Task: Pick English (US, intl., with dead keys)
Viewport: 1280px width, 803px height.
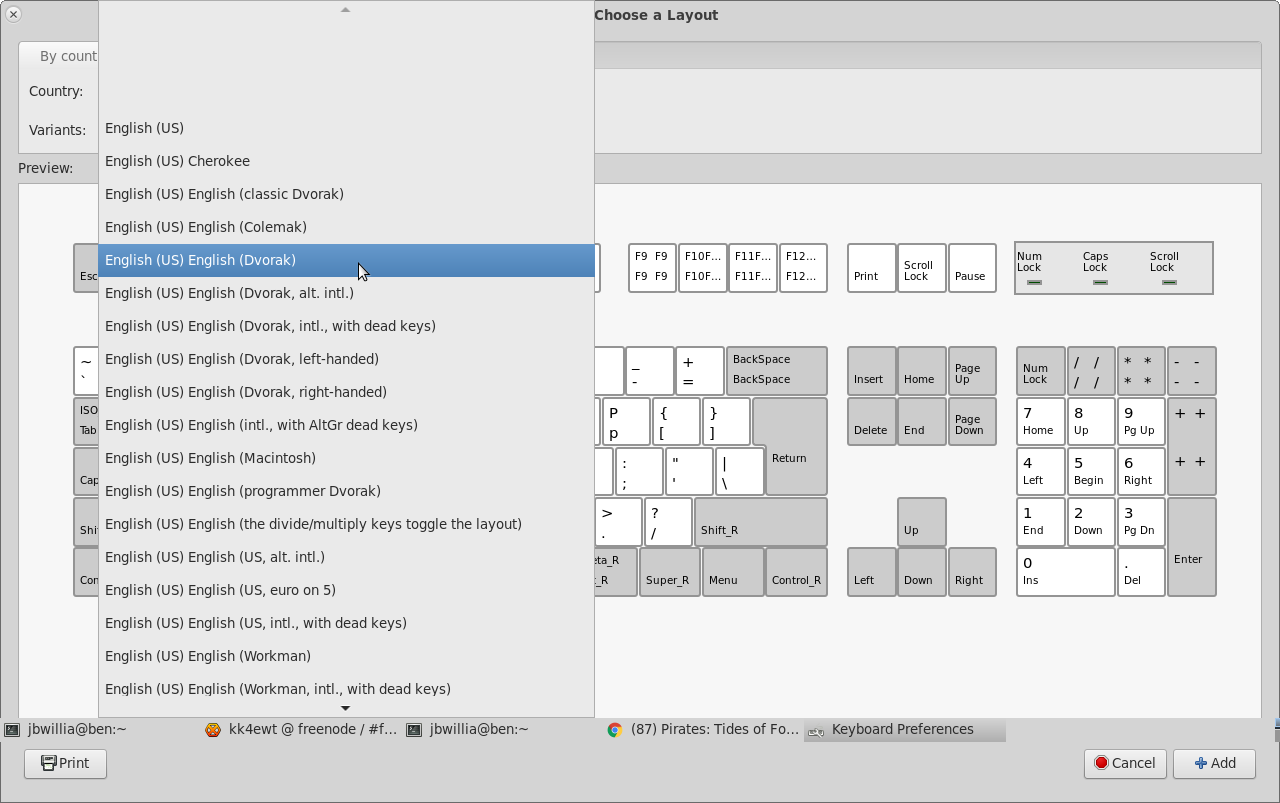Action: pyautogui.click(x=346, y=623)
